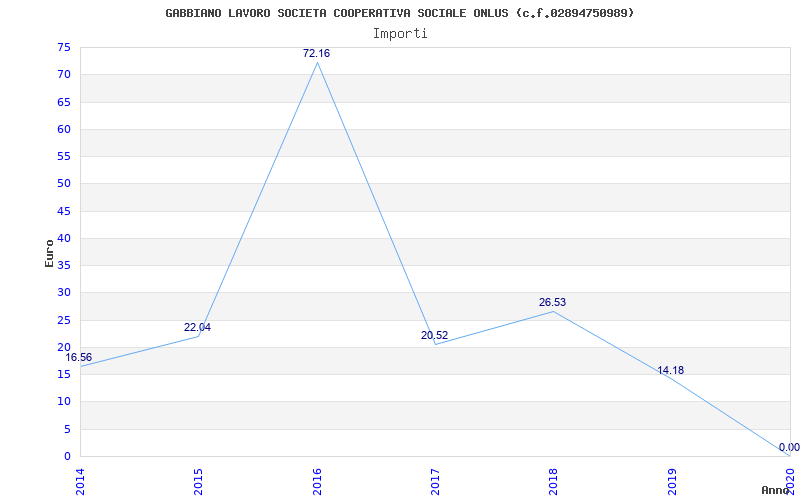Viewport: 800px width, 500px height.
Task: Click the 45 y-axis tick label
Action: point(64,211)
